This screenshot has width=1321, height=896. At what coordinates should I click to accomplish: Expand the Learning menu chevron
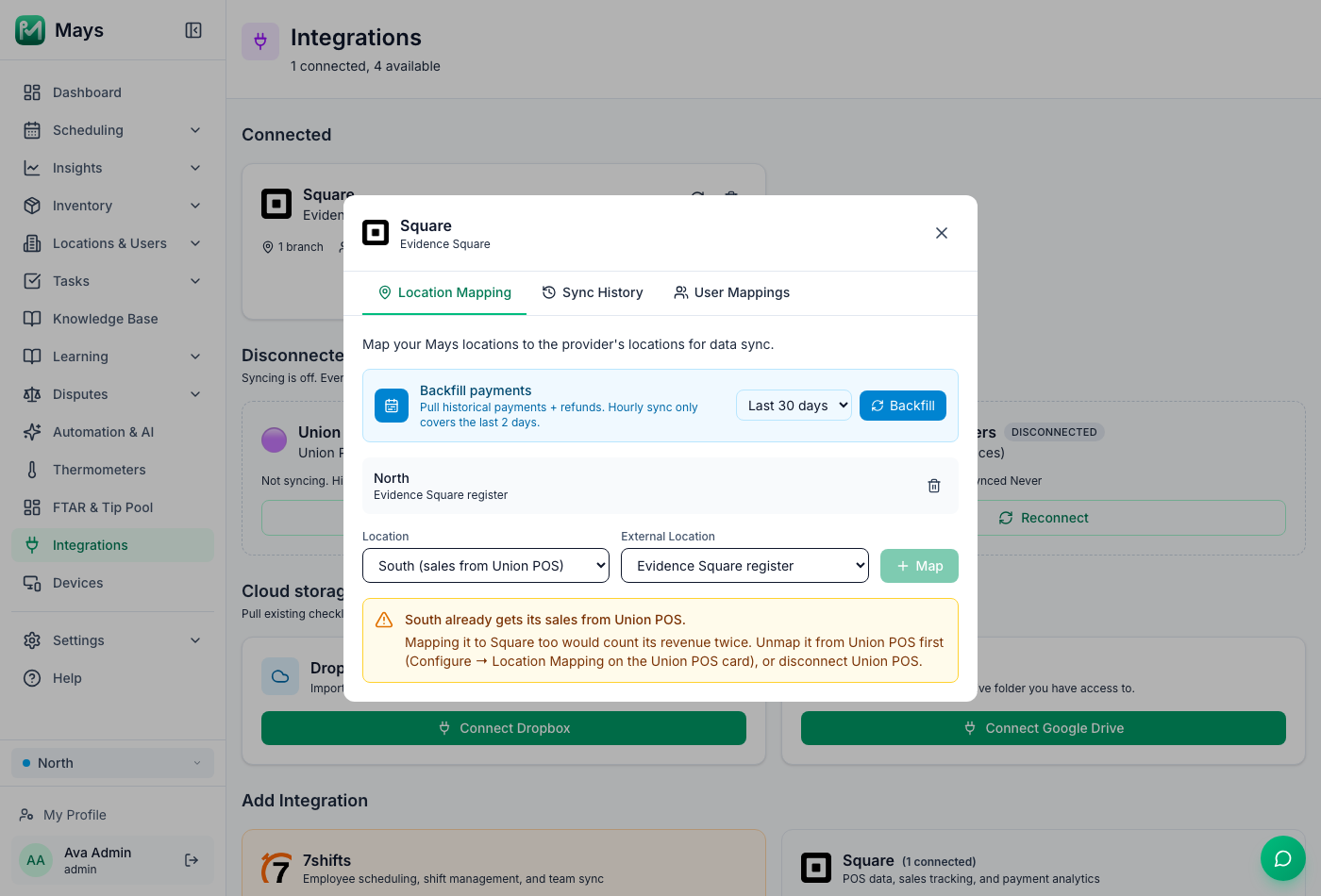pyautogui.click(x=195, y=357)
